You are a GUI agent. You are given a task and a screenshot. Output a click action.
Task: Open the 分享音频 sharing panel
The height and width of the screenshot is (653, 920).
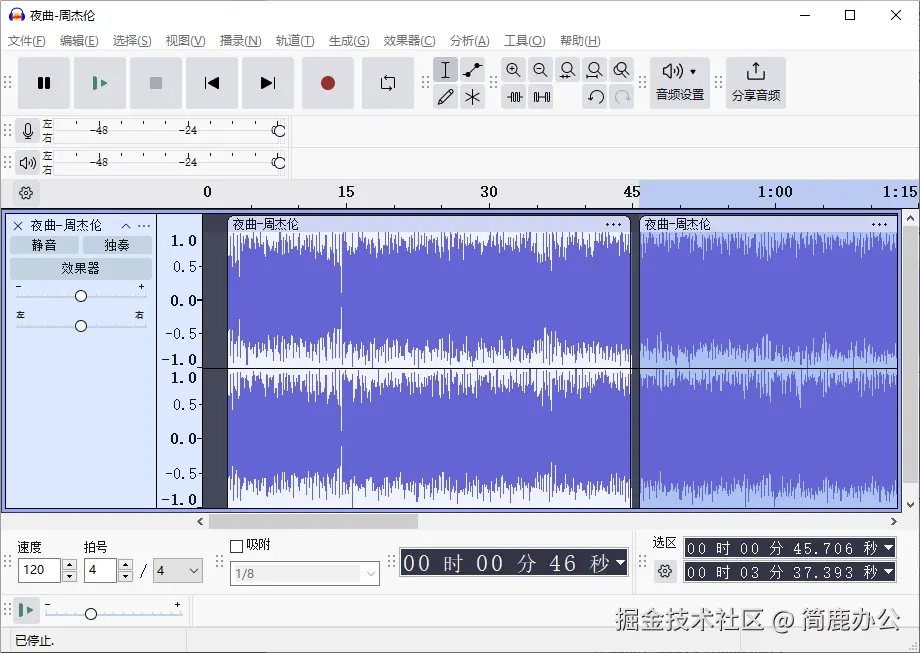tap(755, 82)
